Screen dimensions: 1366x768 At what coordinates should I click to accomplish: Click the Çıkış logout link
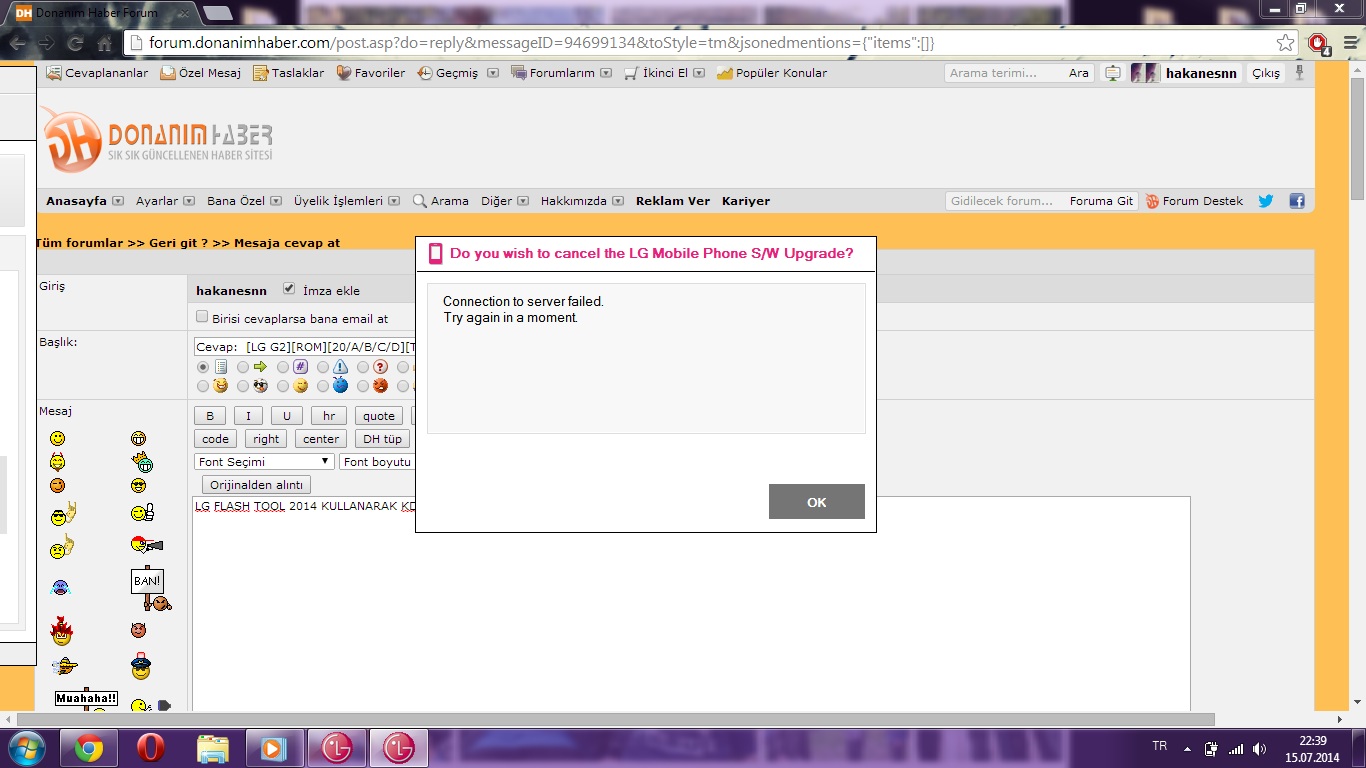1266,73
